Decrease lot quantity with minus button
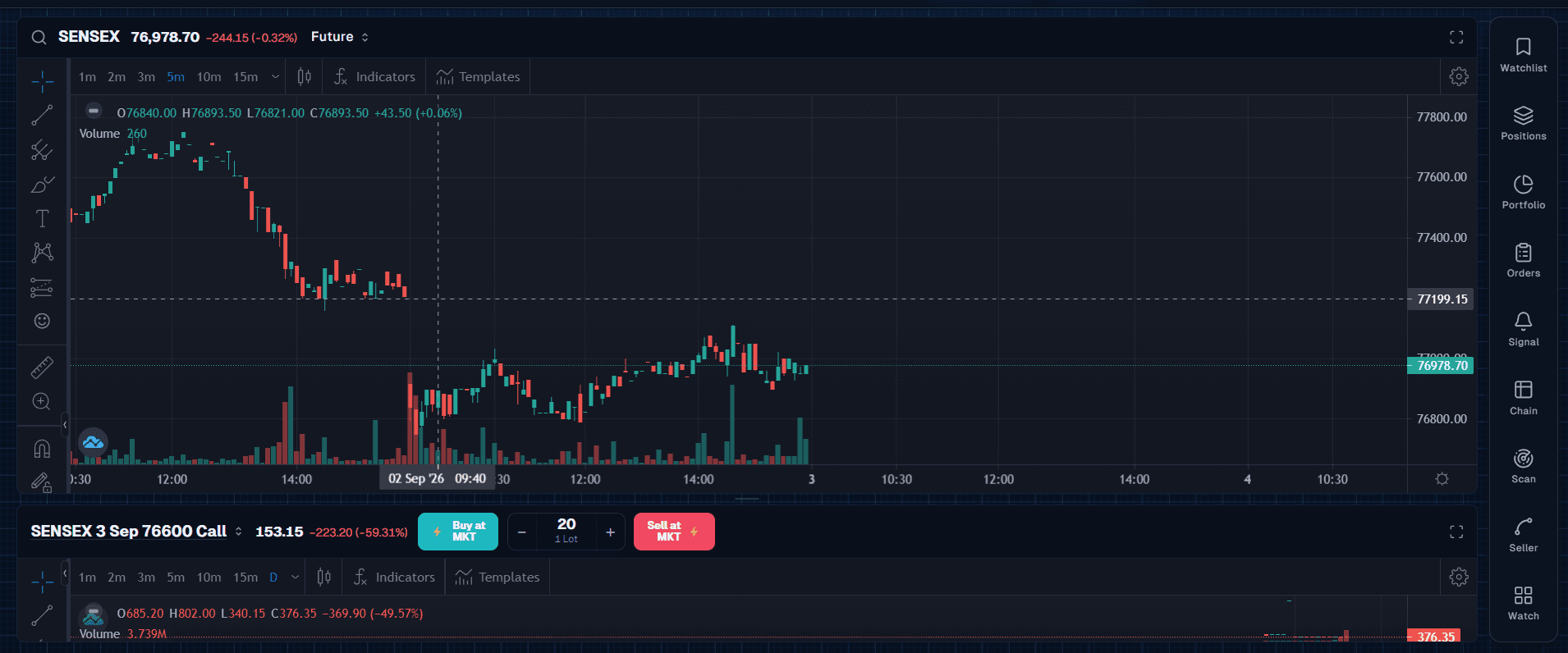 coord(521,532)
